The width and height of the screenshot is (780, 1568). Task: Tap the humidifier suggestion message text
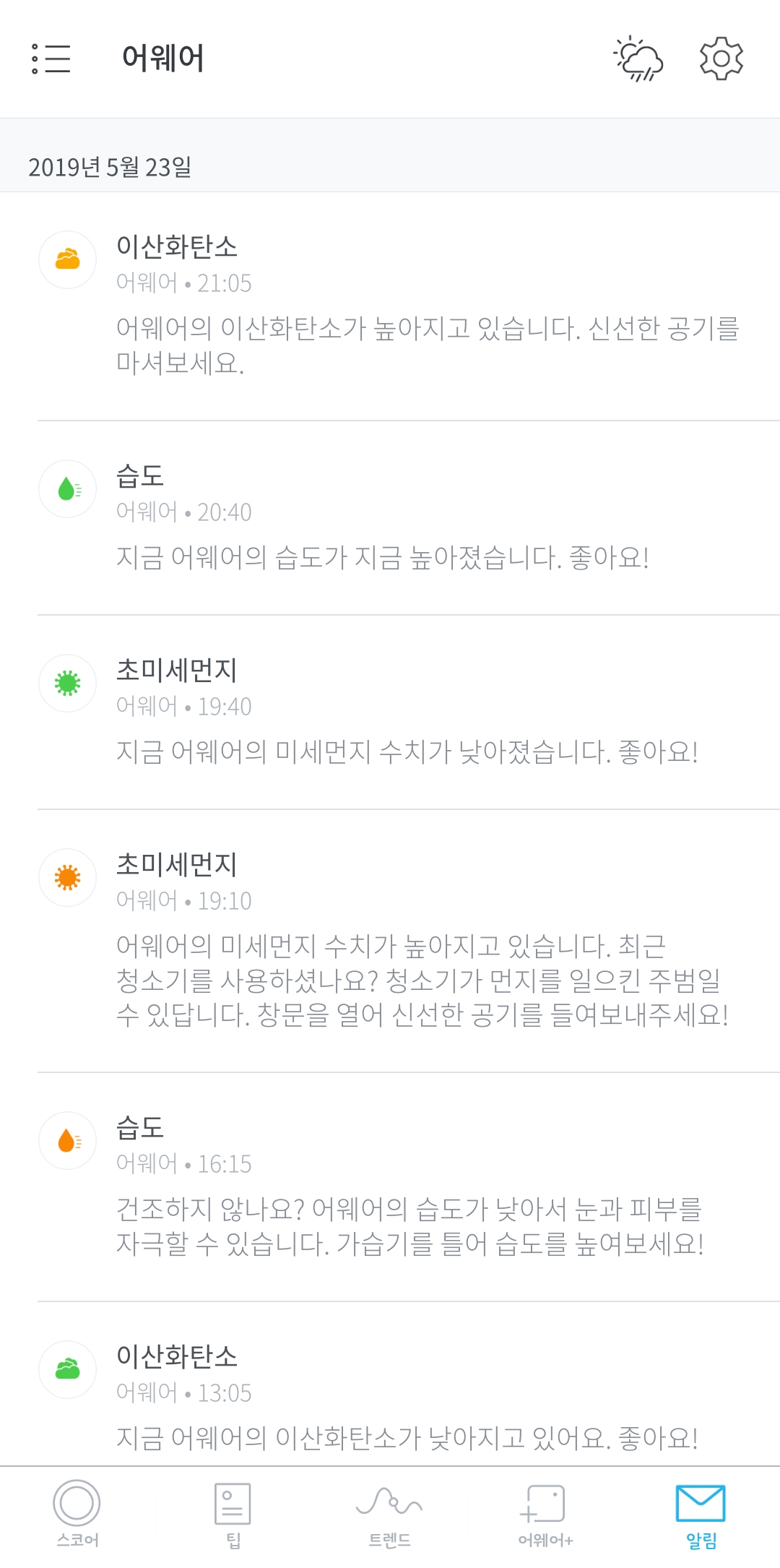[409, 1226]
